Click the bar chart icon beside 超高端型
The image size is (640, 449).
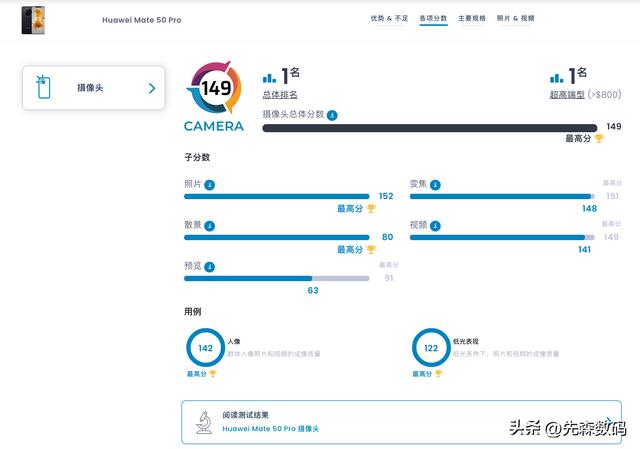[557, 77]
